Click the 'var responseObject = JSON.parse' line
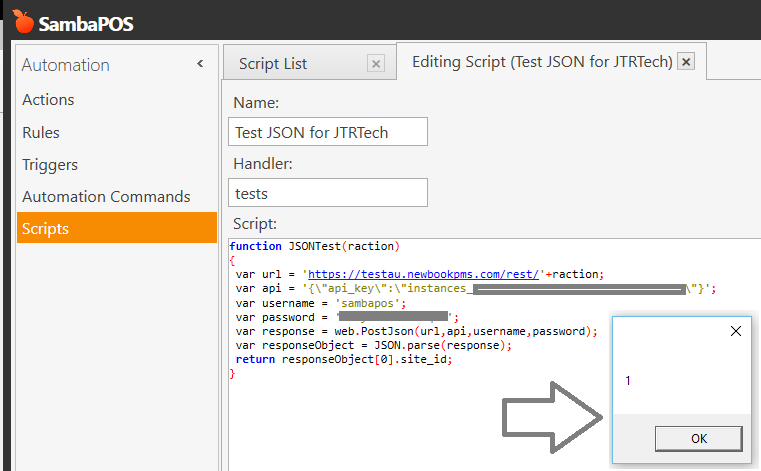Screen dimensions: 761x471 [374, 345]
